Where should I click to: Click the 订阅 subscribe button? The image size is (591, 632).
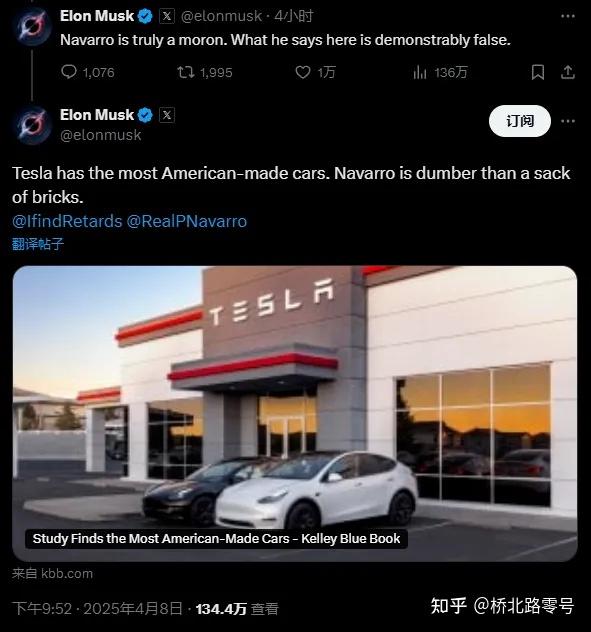520,121
